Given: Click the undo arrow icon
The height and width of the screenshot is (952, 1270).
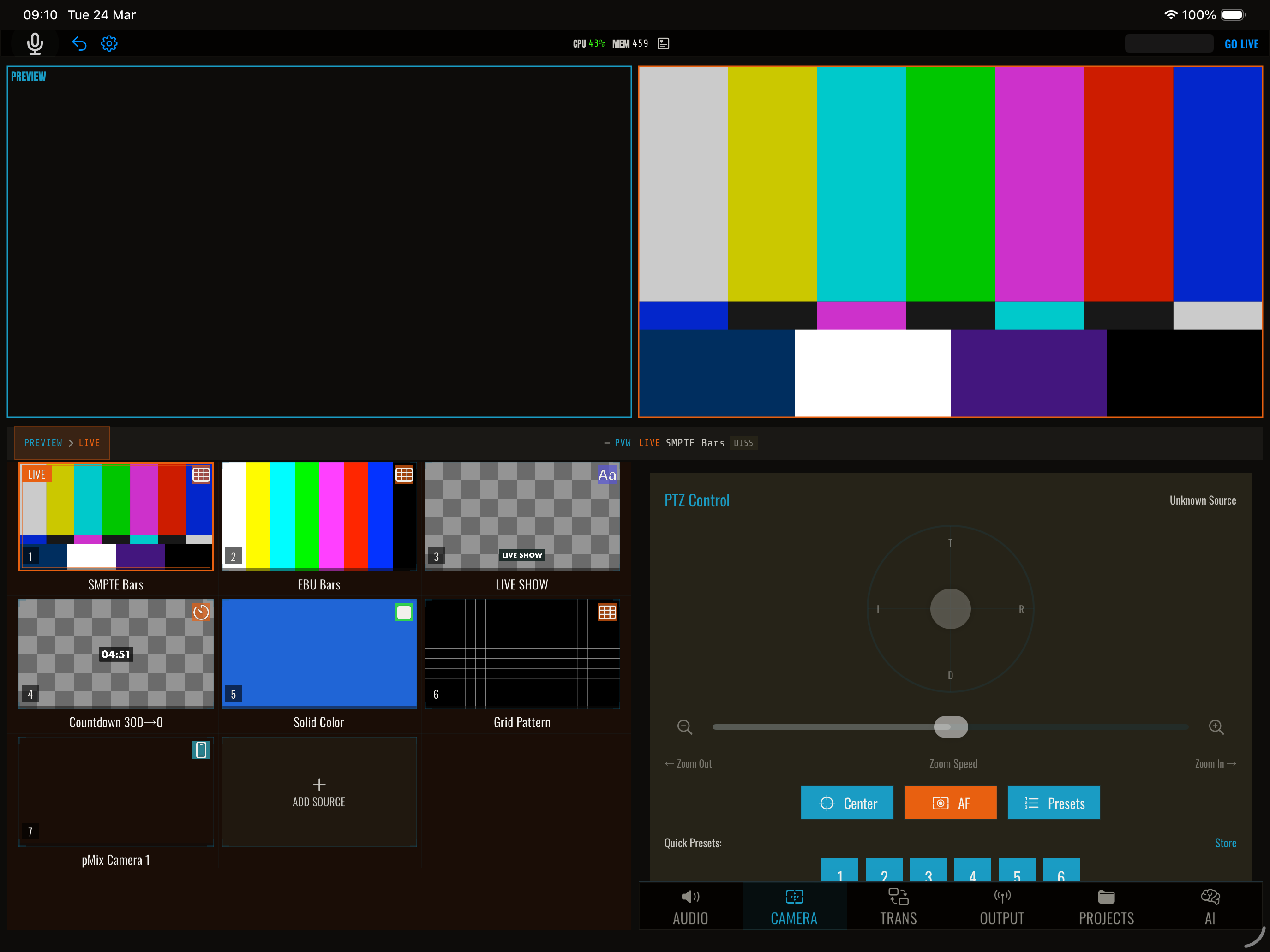Looking at the screenshot, I should pos(79,43).
